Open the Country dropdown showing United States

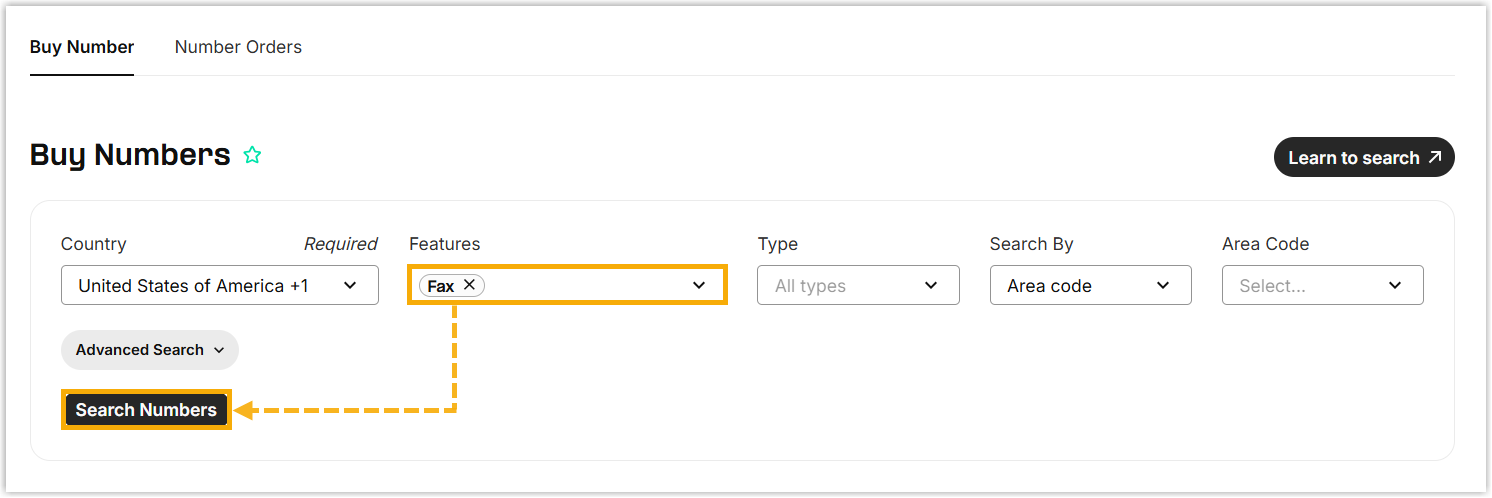click(194, 285)
